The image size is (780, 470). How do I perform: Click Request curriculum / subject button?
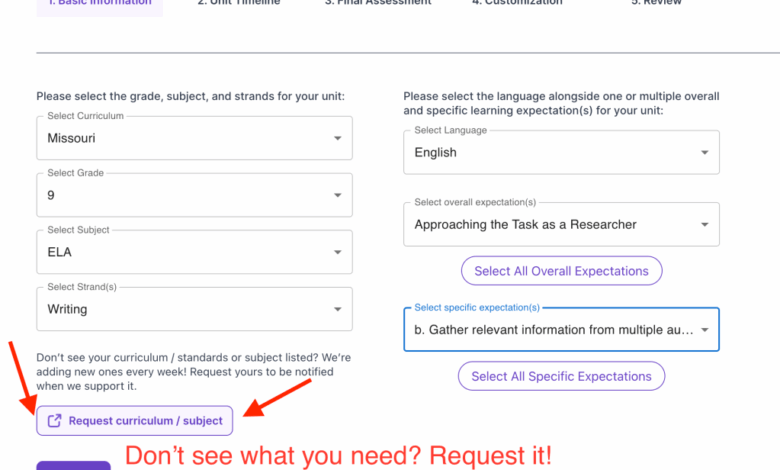[134, 421]
